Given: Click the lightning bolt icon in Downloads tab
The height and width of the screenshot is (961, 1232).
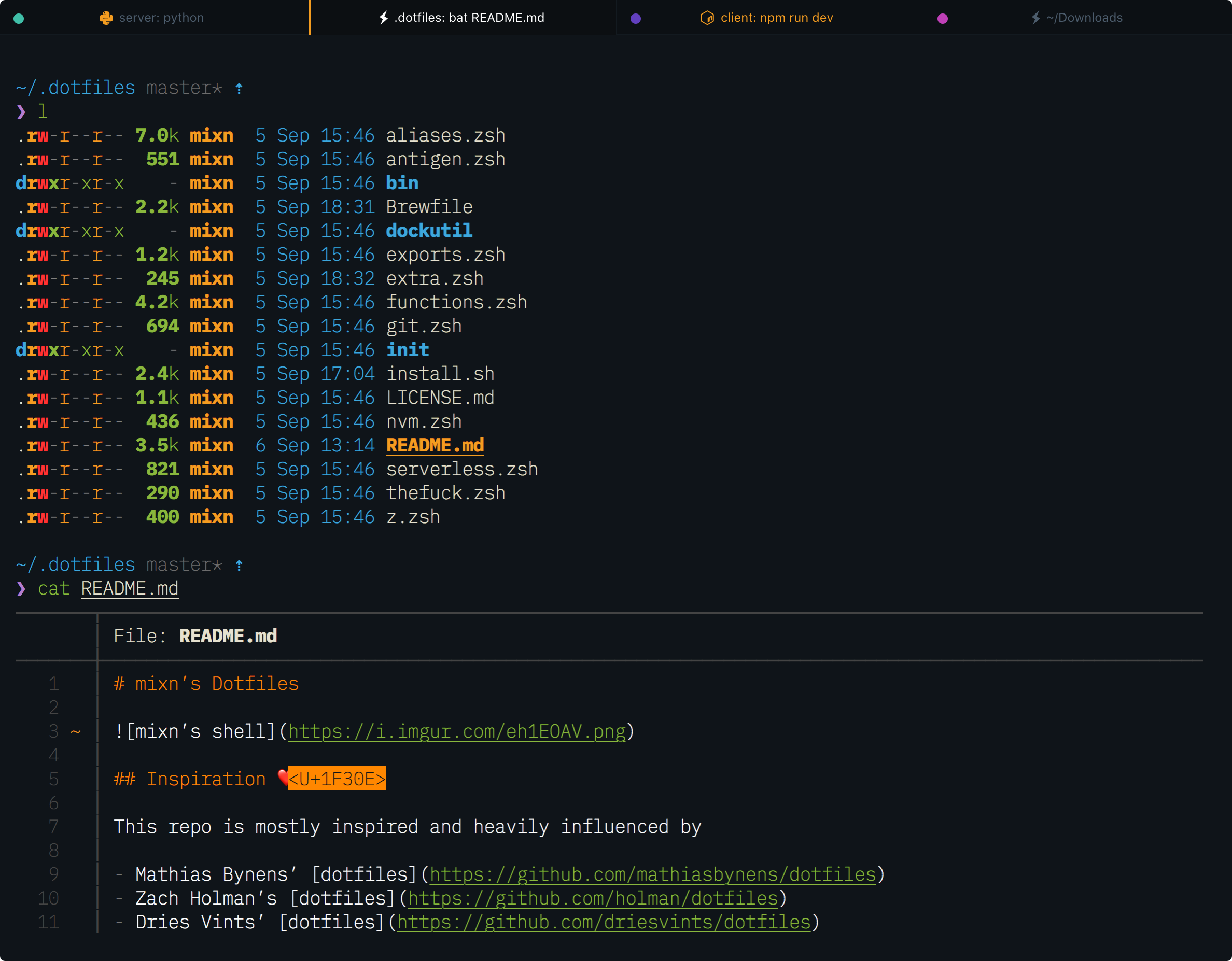Looking at the screenshot, I should point(1035,18).
